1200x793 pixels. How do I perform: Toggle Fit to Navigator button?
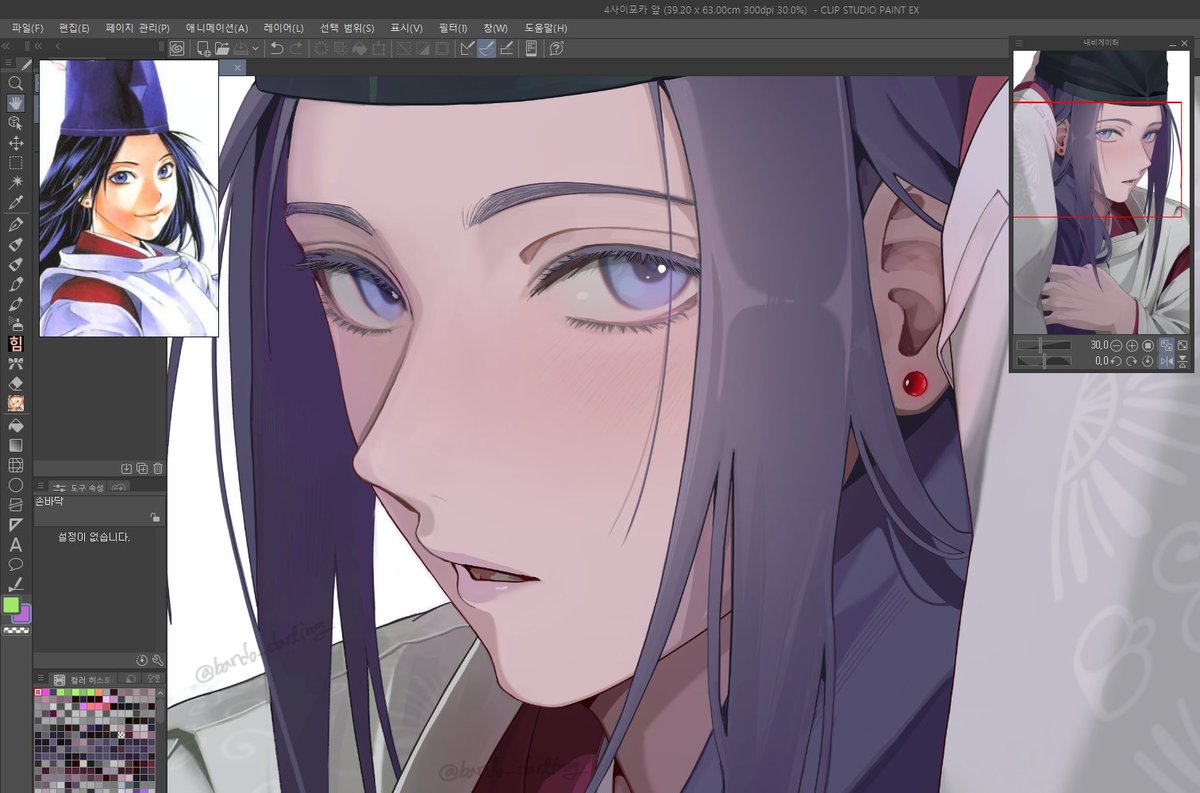point(1167,345)
